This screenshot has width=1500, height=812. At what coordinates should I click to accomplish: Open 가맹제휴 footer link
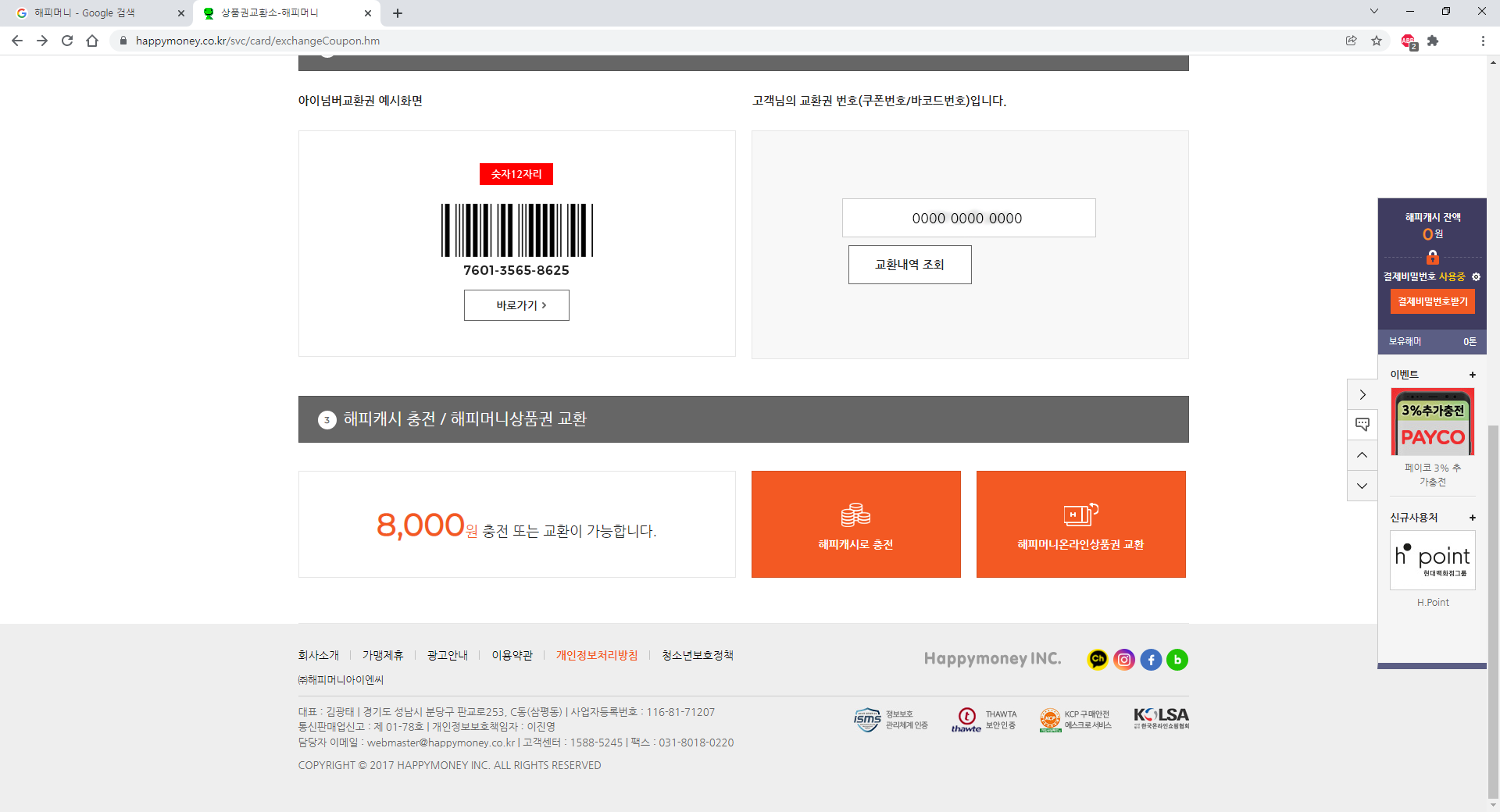(x=383, y=656)
